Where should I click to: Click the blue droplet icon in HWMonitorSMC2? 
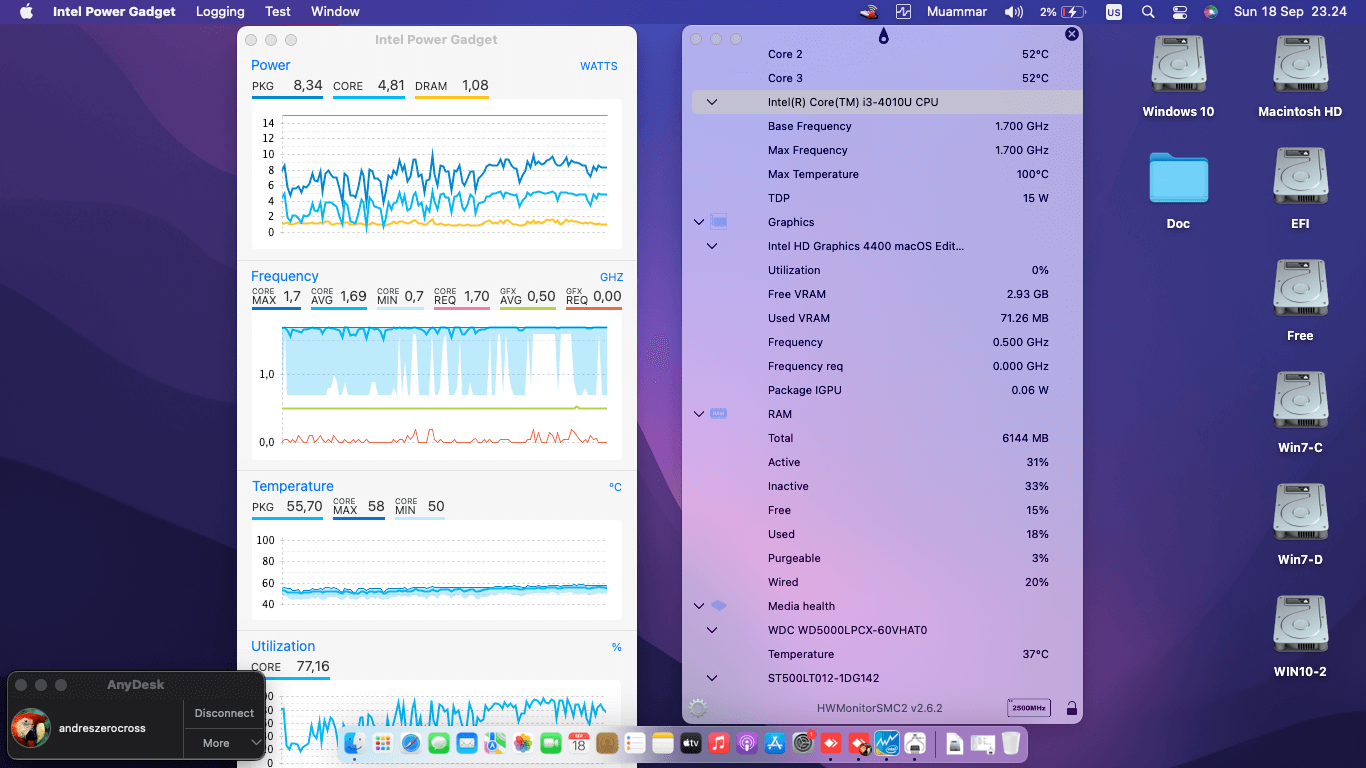tap(883, 37)
